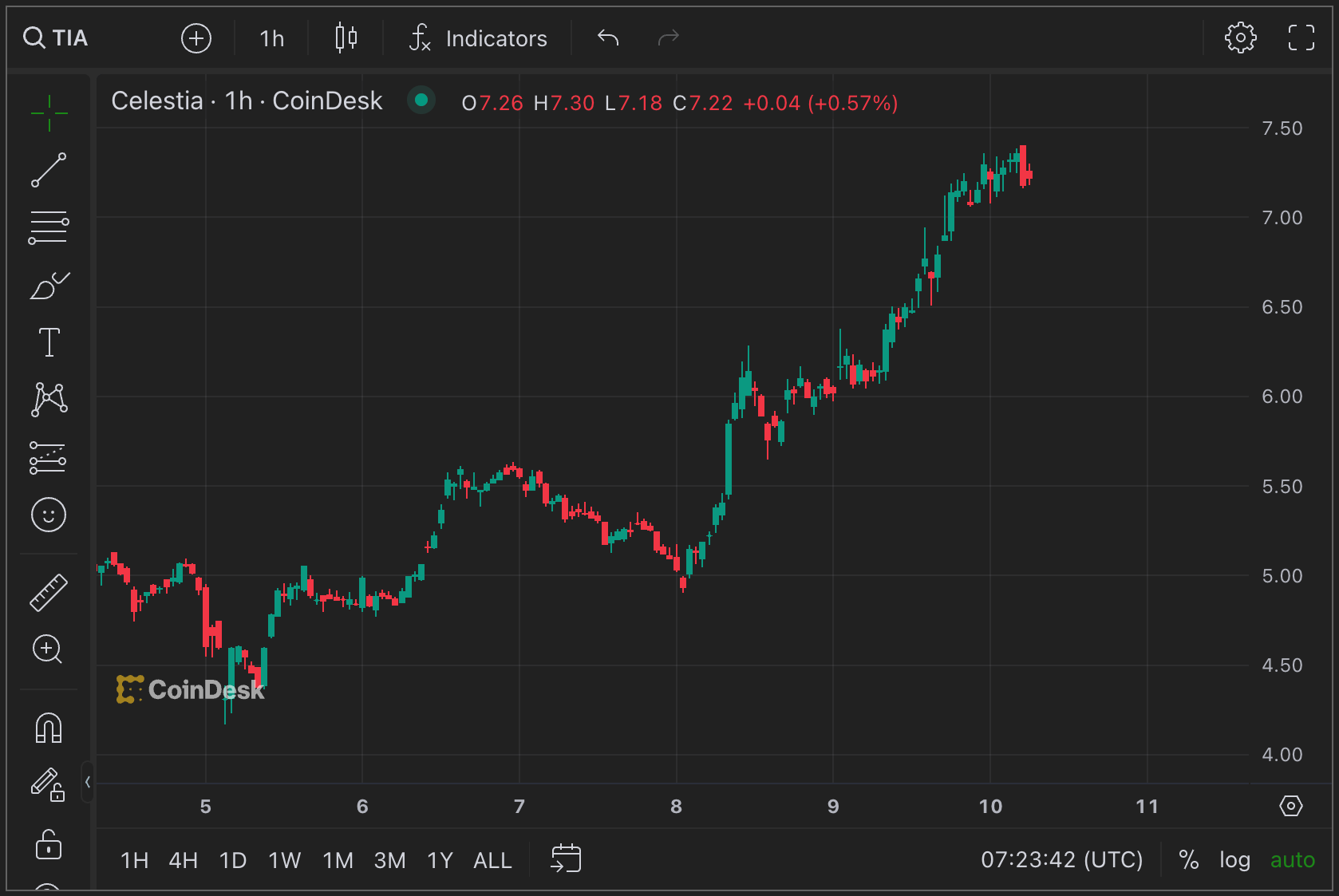Select the ruler measure tool

[x=49, y=592]
